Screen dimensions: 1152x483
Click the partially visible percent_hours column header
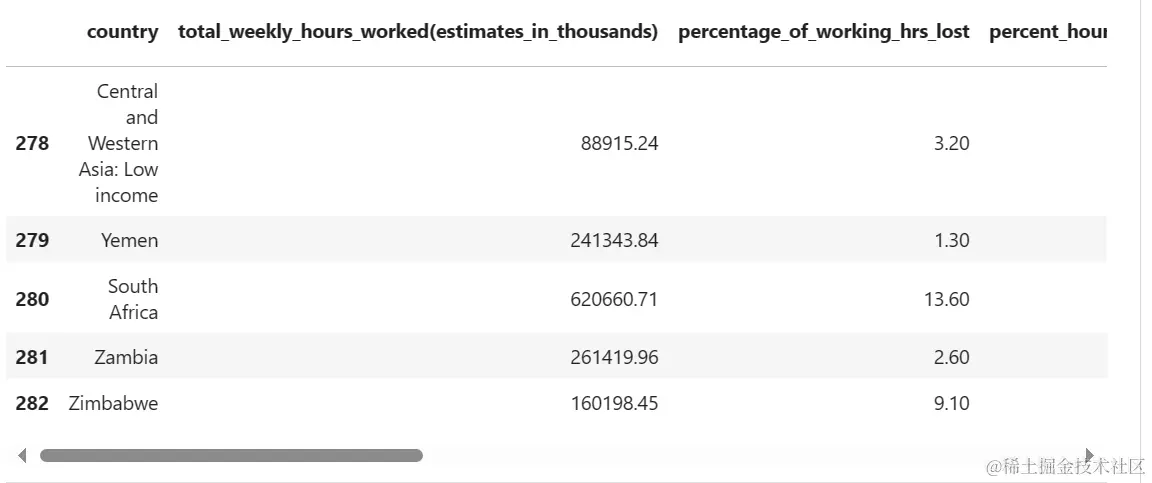[1047, 32]
